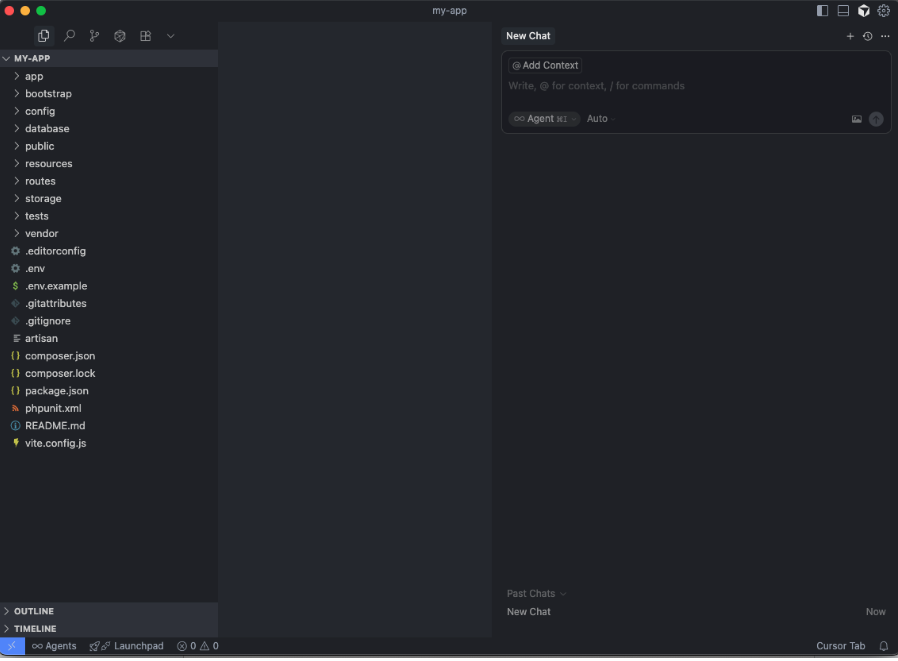Open the Search view in the sidebar
The image size is (898, 661).
pyautogui.click(x=68, y=35)
